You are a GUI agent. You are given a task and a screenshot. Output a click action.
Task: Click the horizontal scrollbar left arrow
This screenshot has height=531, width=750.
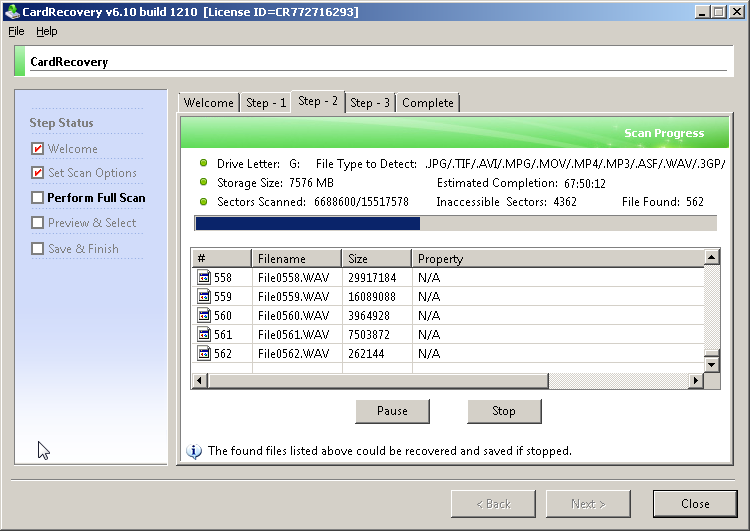click(199, 381)
